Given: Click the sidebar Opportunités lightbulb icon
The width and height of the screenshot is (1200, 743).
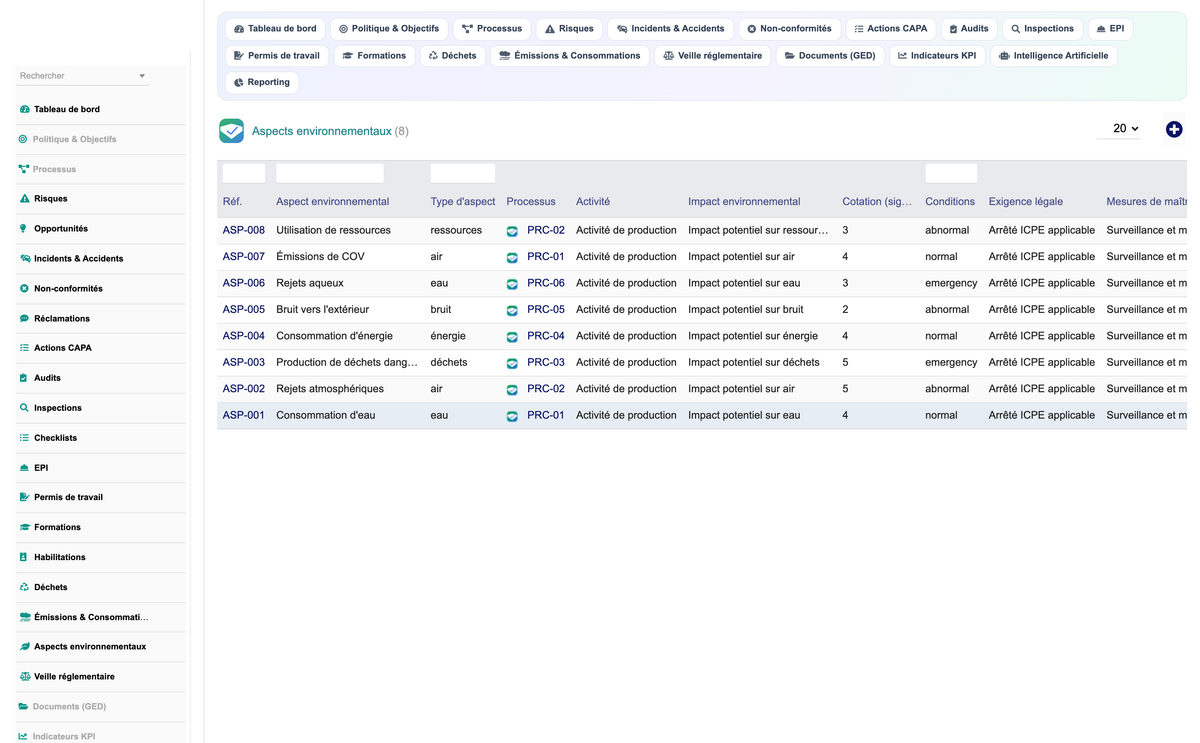Looking at the screenshot, I should (24, 229).
